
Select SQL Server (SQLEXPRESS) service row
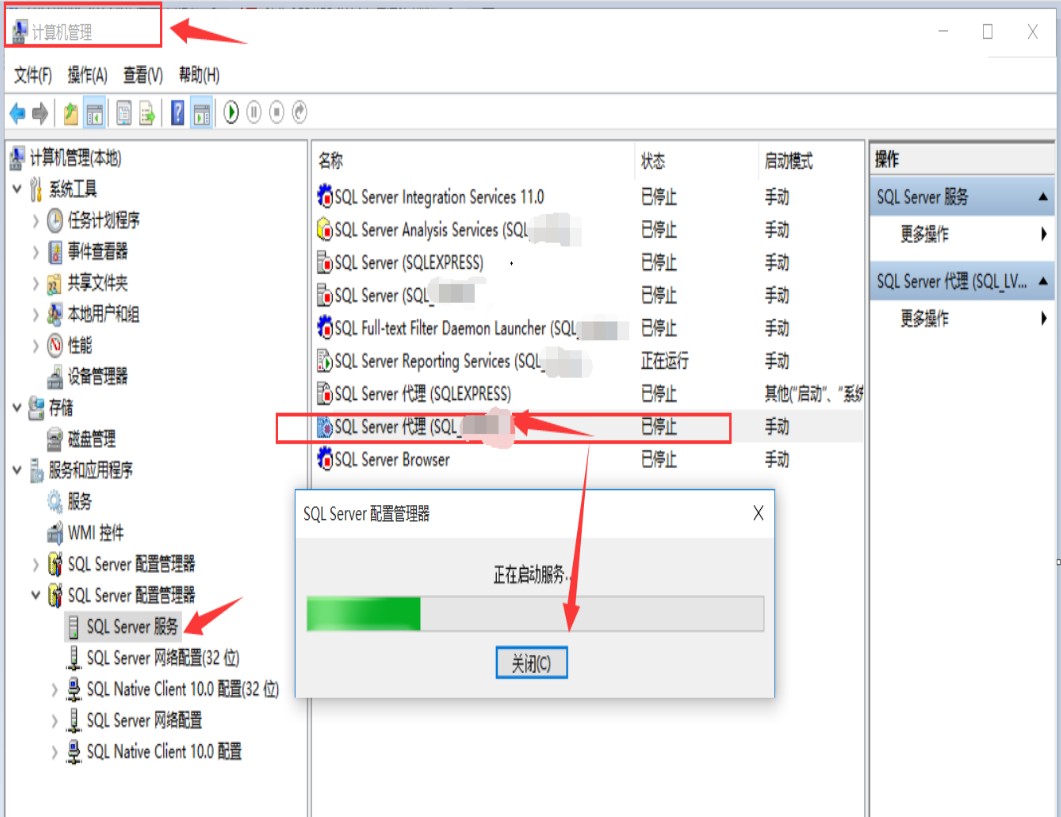point(589,263)
